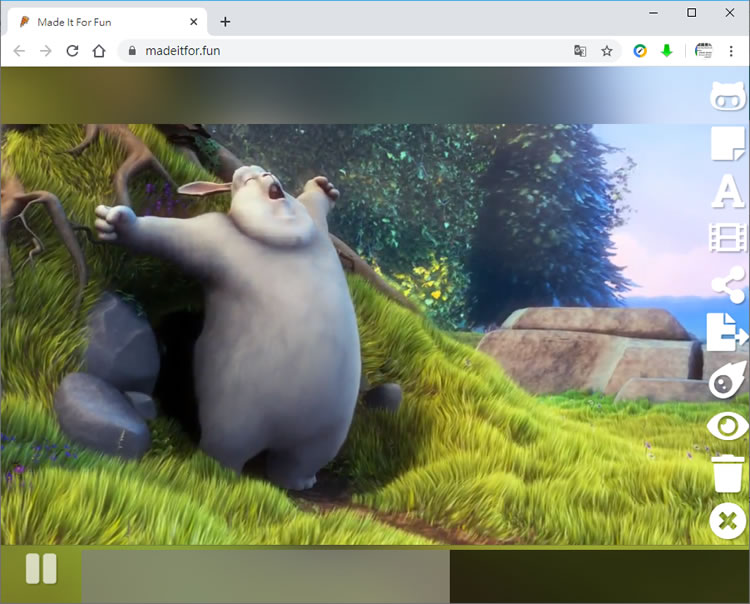Open a new browser tab
Image resolution: width=750 pixels, height=604 pixels.
(x=225, y=22)
